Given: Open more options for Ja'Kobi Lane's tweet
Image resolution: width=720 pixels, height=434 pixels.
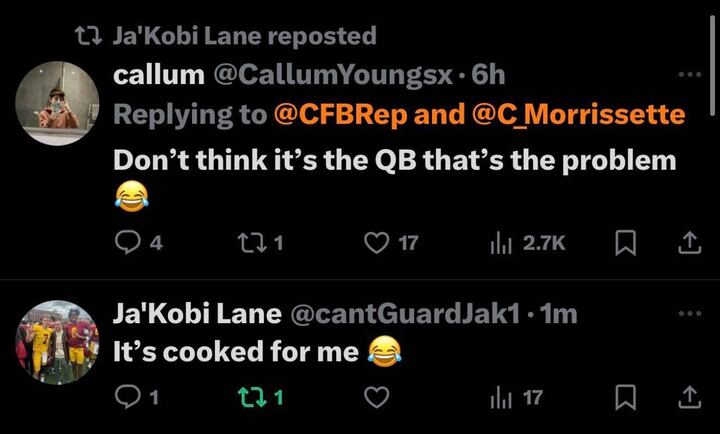Looking at the screenshot, I should tap(689, 313).
